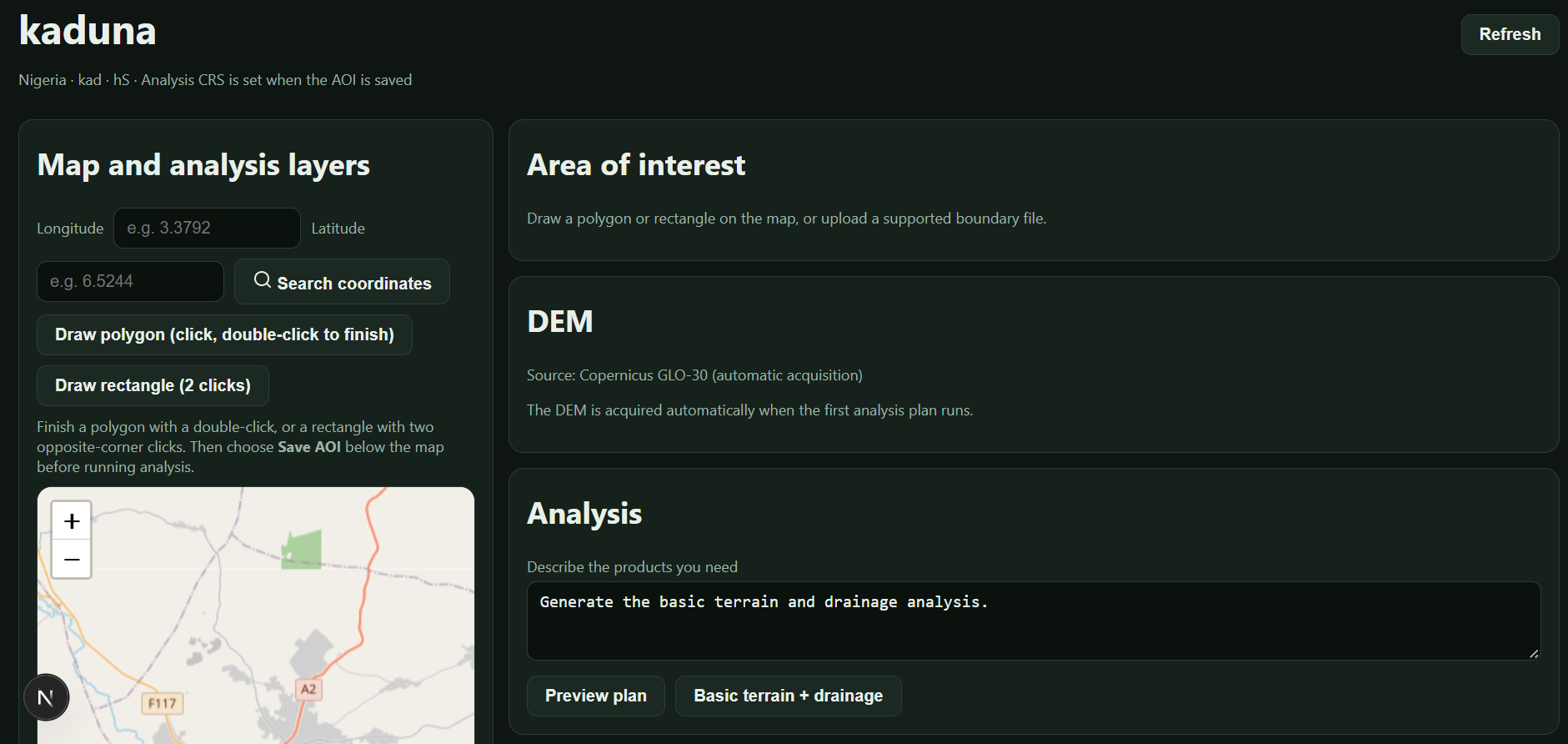Click the analysis products description textarea
The height and width of the screenshot is (744, 1568).
coord(1034,621)
